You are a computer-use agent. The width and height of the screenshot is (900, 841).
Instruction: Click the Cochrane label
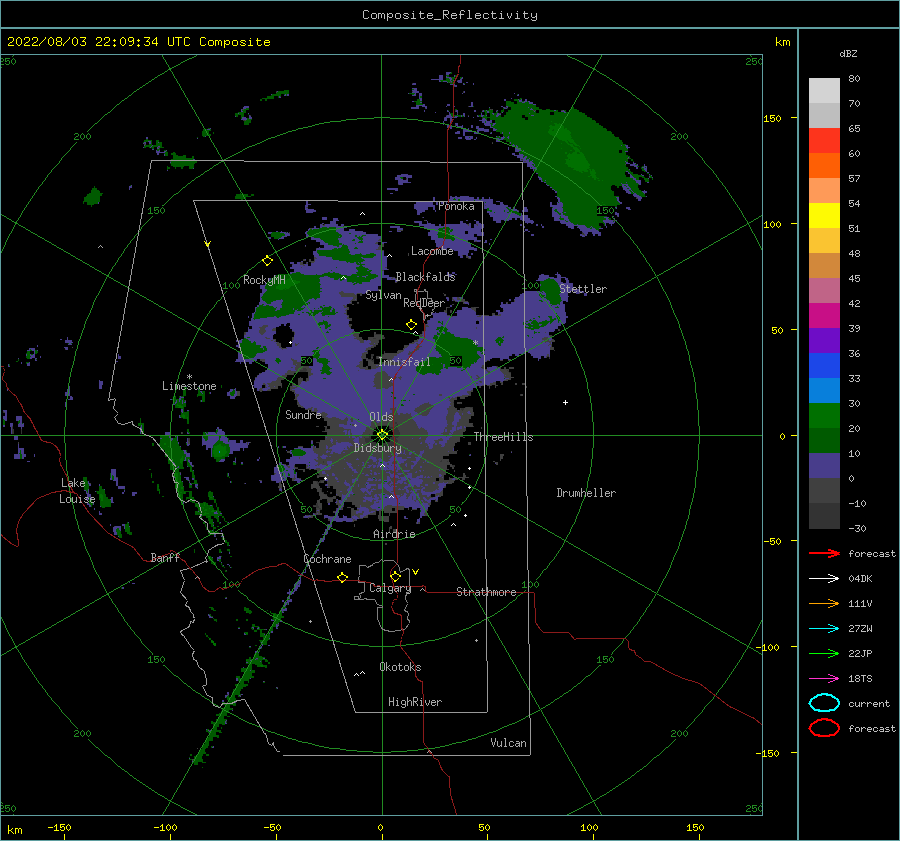coord(327,559)
